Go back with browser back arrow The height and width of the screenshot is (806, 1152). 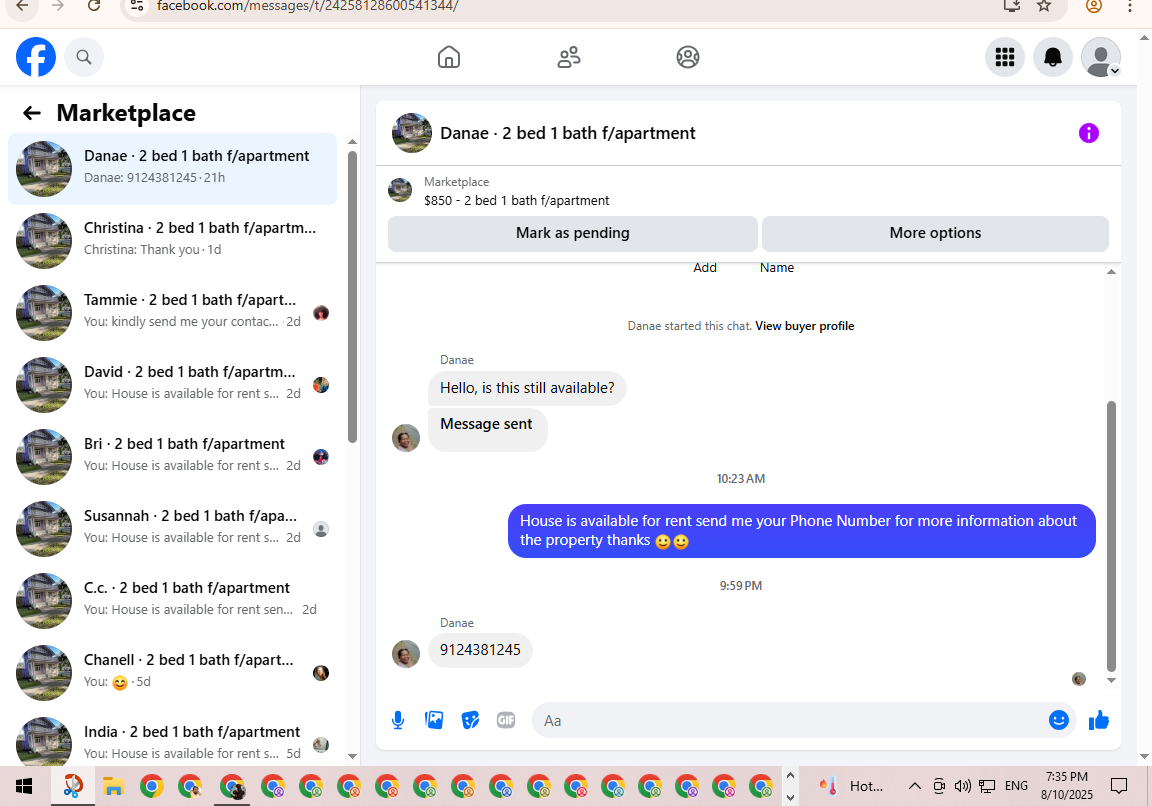[x=23, y=6]
